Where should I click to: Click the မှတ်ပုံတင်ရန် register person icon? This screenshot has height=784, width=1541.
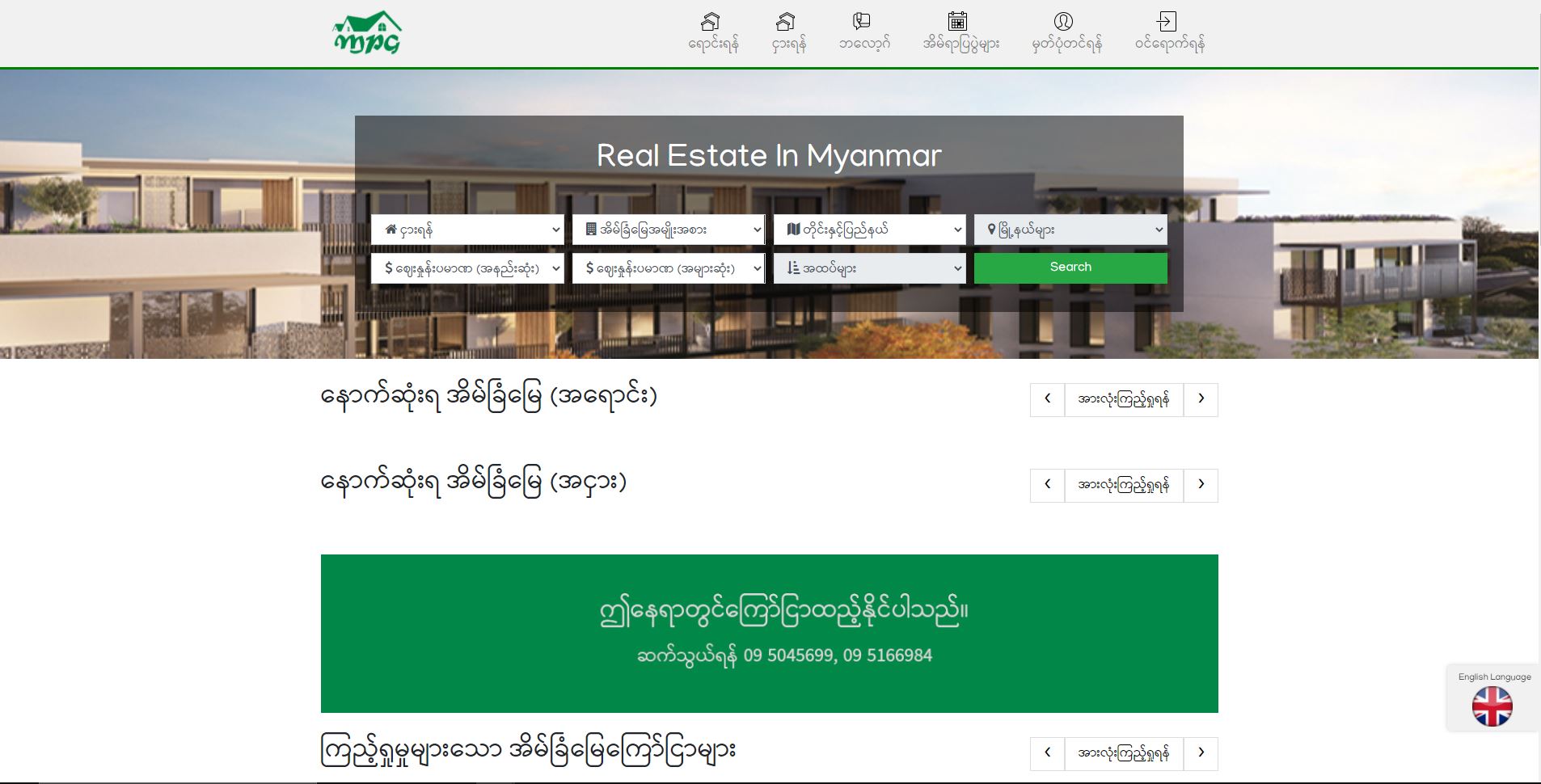point(1063,22)
